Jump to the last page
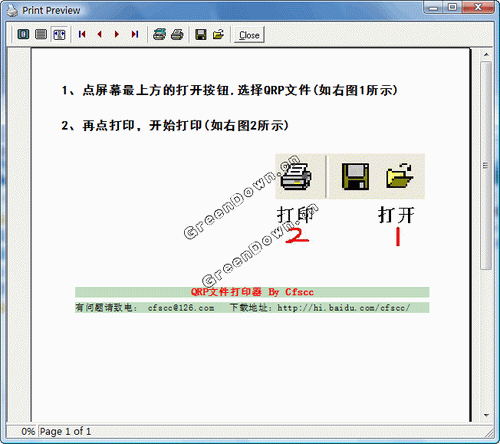 coord(135,34)
